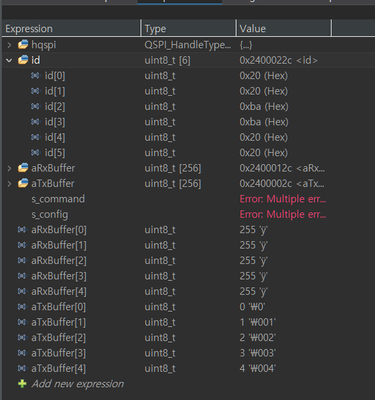Click the value of aRxBuffer[2]
This screenshot has width=375, height=400.
(254, 261)
